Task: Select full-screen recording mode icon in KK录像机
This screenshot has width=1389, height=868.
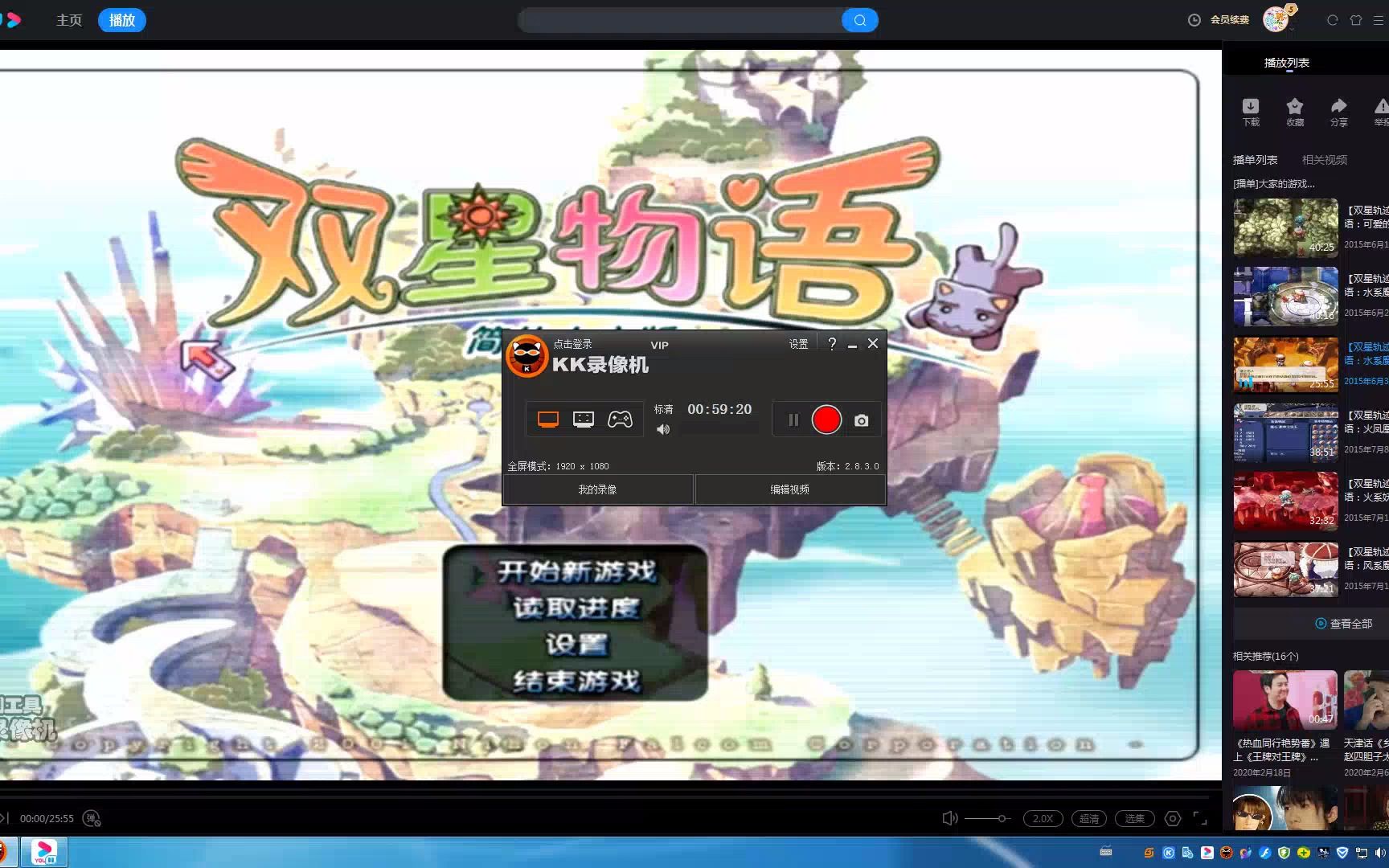Action: (x=548, y=420)
